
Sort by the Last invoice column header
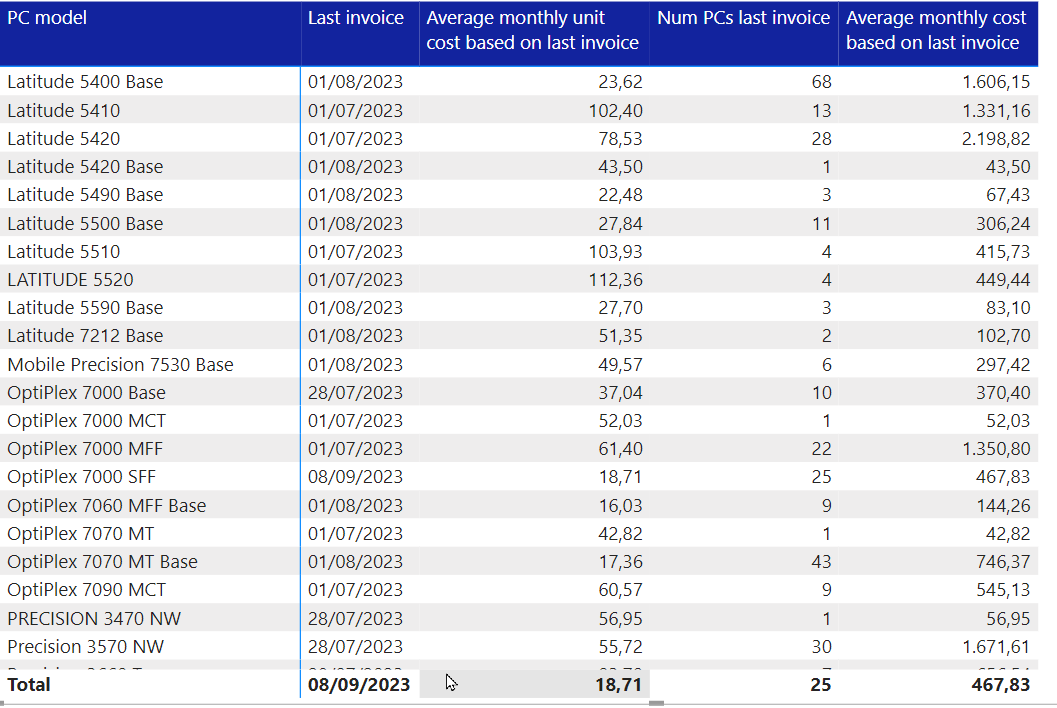pyautogui.click(x=356, y=18)
